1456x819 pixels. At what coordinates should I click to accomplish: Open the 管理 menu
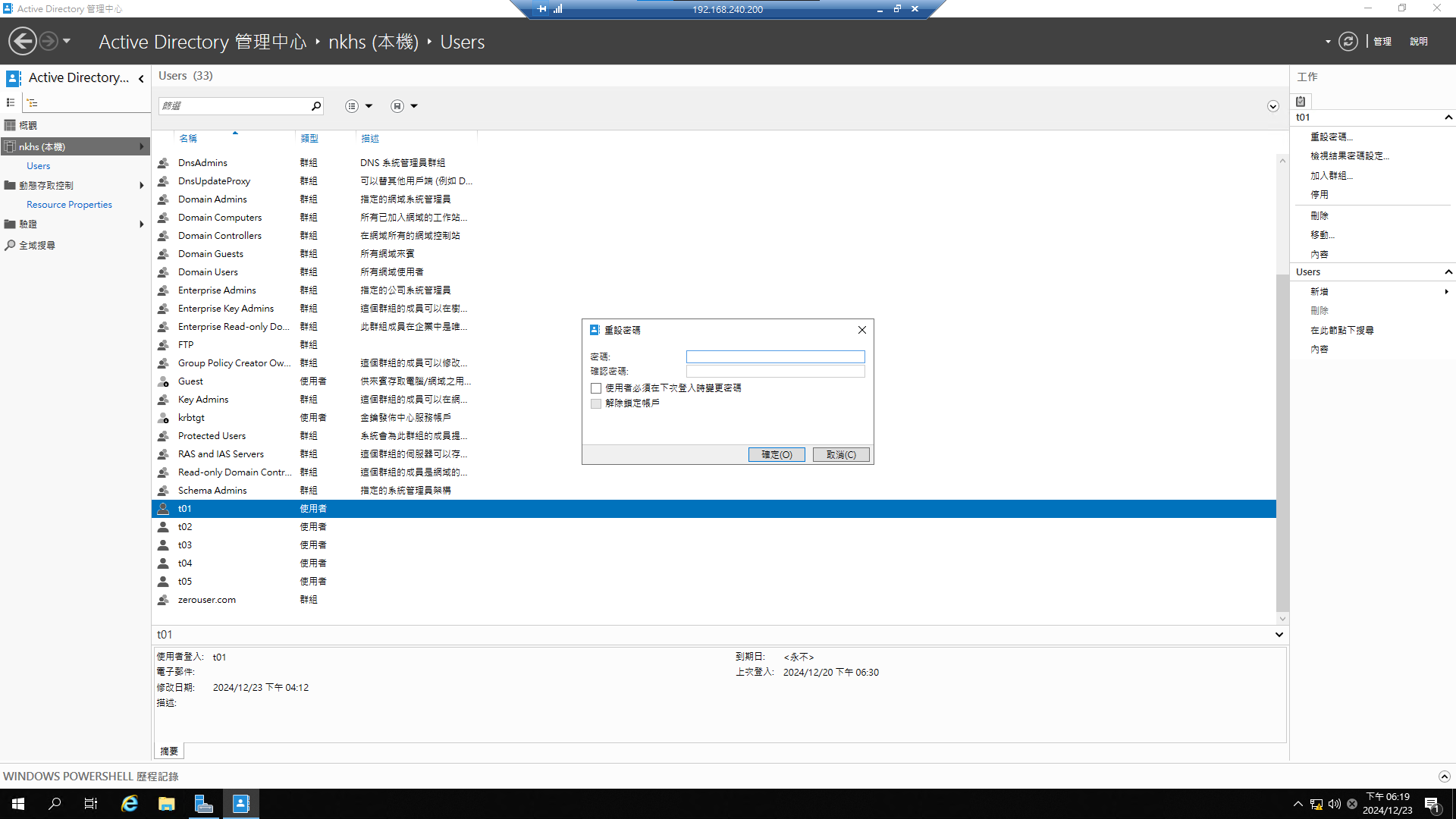coord(1382,42)
